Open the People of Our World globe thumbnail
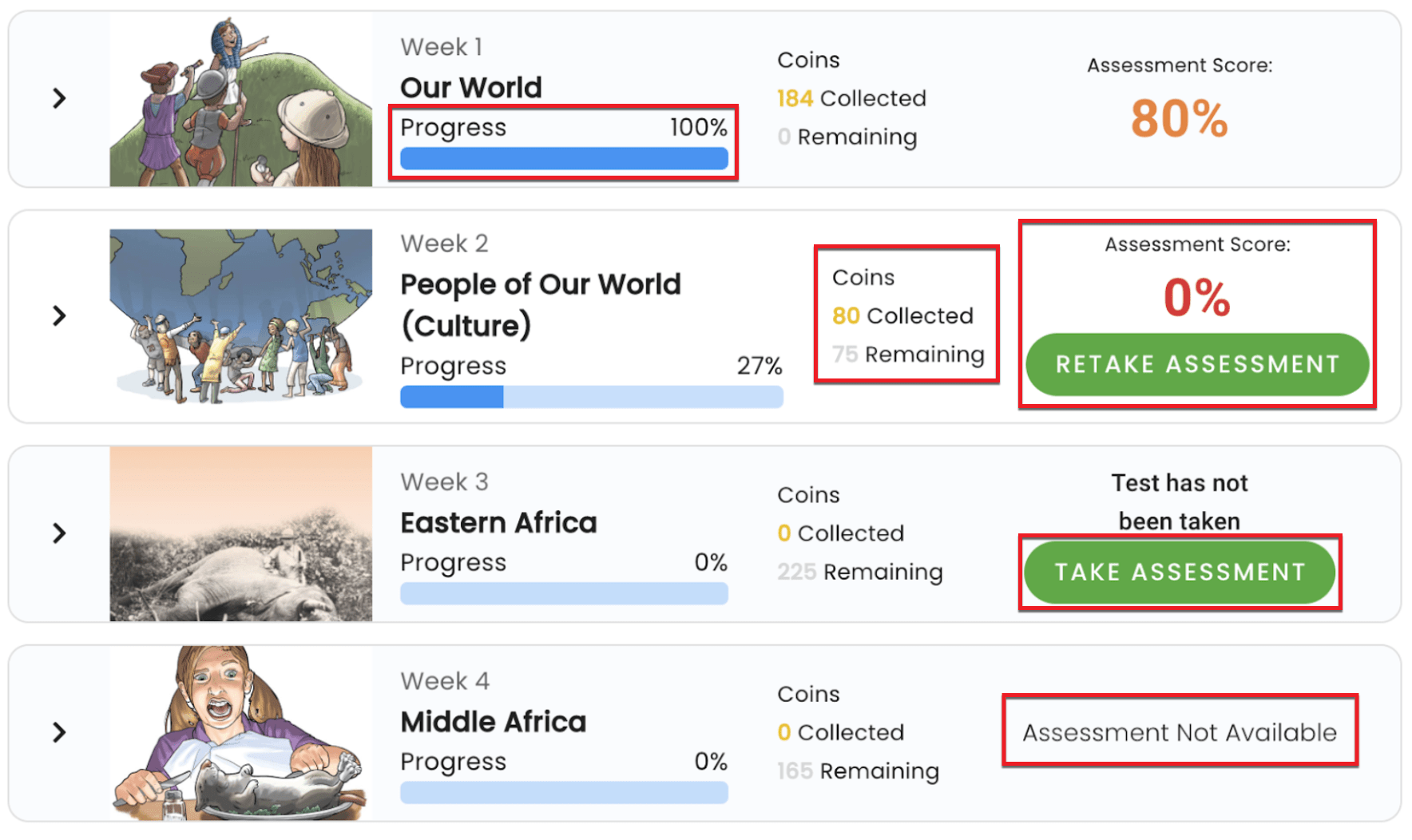The image size is (1412, 840). [240, 316]
